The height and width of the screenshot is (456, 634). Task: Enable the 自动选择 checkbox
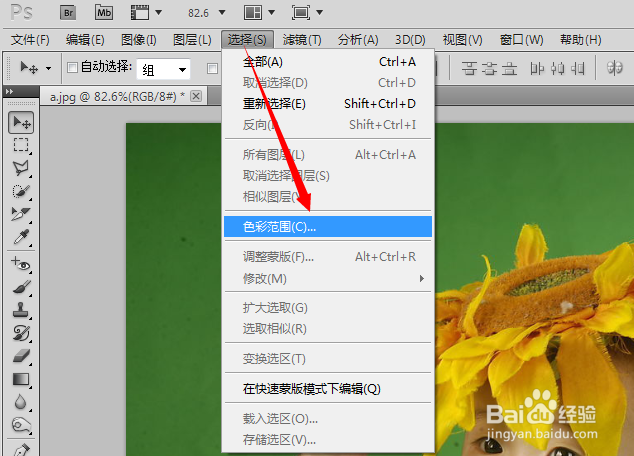click(72, 67)
